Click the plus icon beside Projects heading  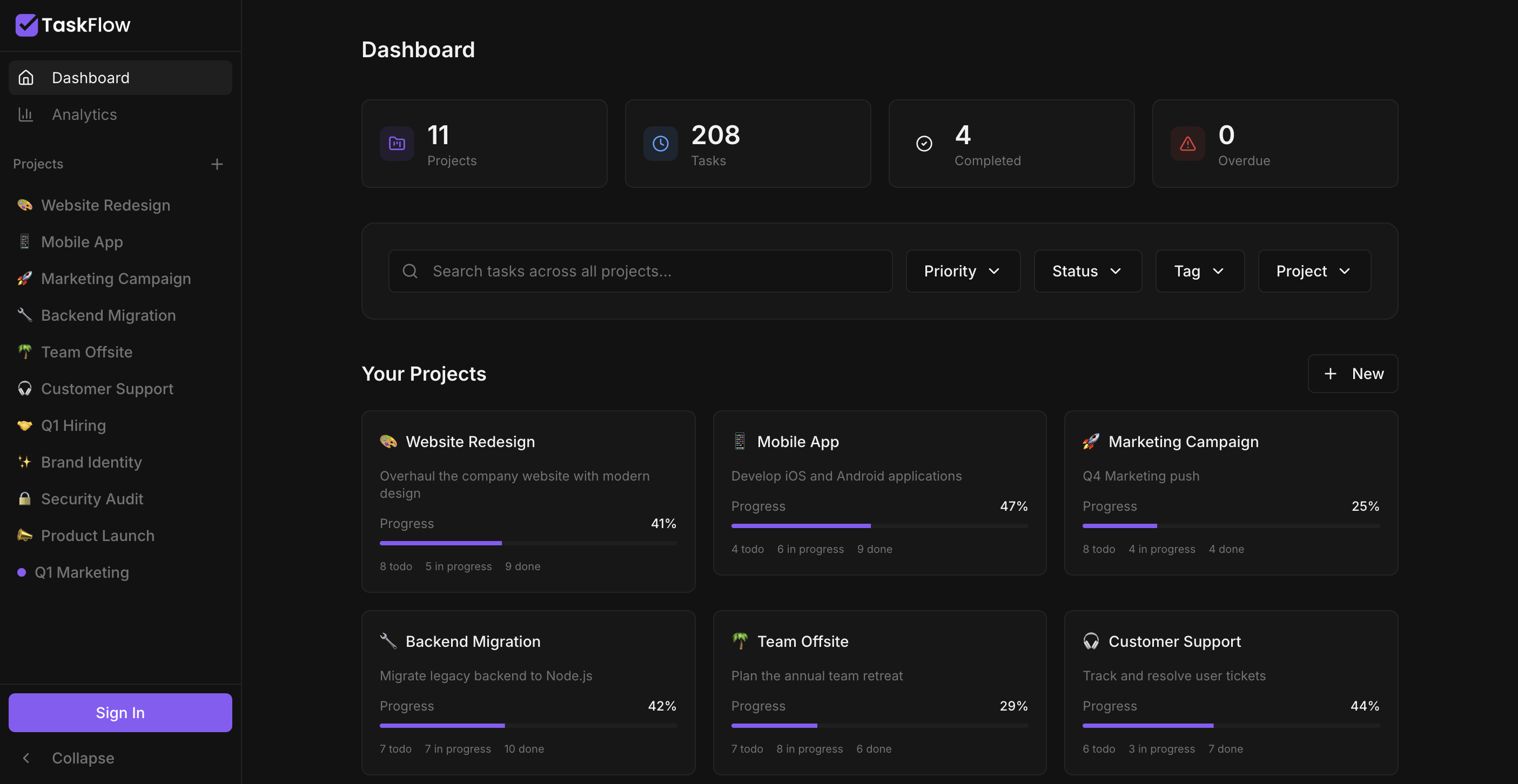point(217,164)
